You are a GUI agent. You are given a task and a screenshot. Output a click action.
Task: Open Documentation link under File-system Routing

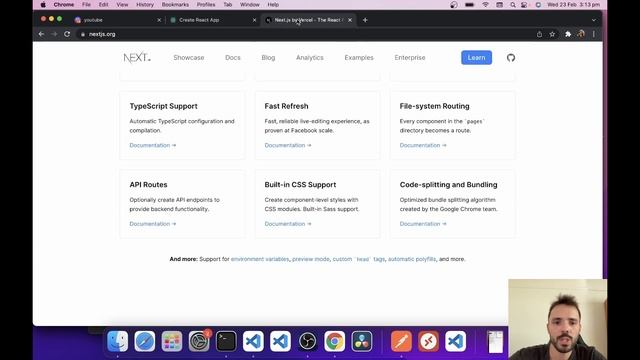[423, 145]
